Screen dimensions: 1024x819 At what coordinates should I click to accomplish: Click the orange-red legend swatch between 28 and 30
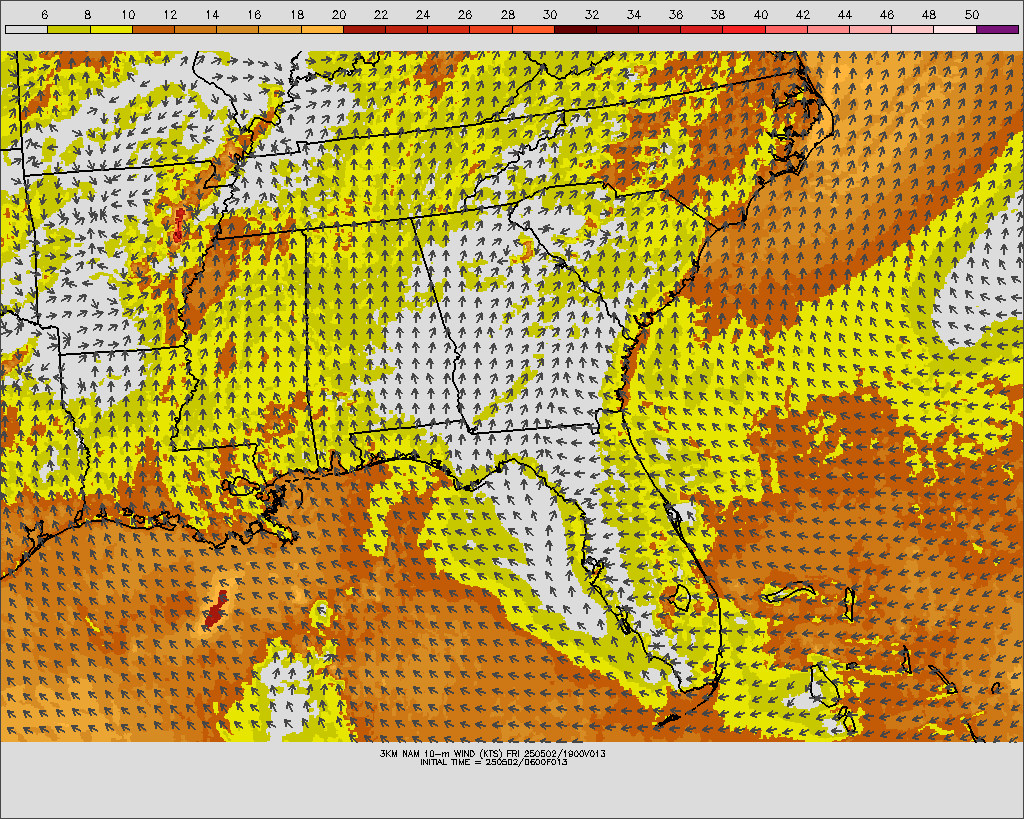coord(533,29)
